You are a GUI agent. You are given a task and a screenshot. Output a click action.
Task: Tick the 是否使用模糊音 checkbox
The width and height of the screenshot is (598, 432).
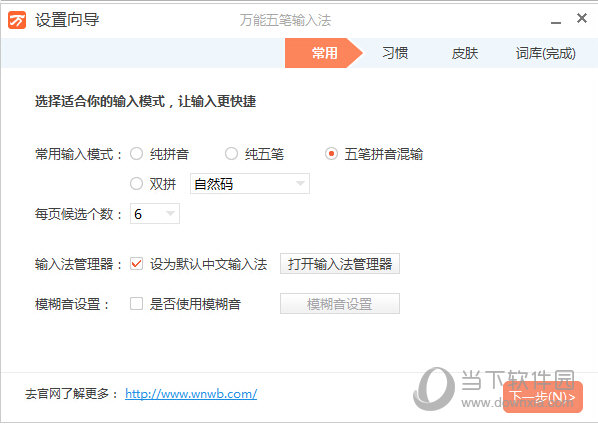pos(137,304)
